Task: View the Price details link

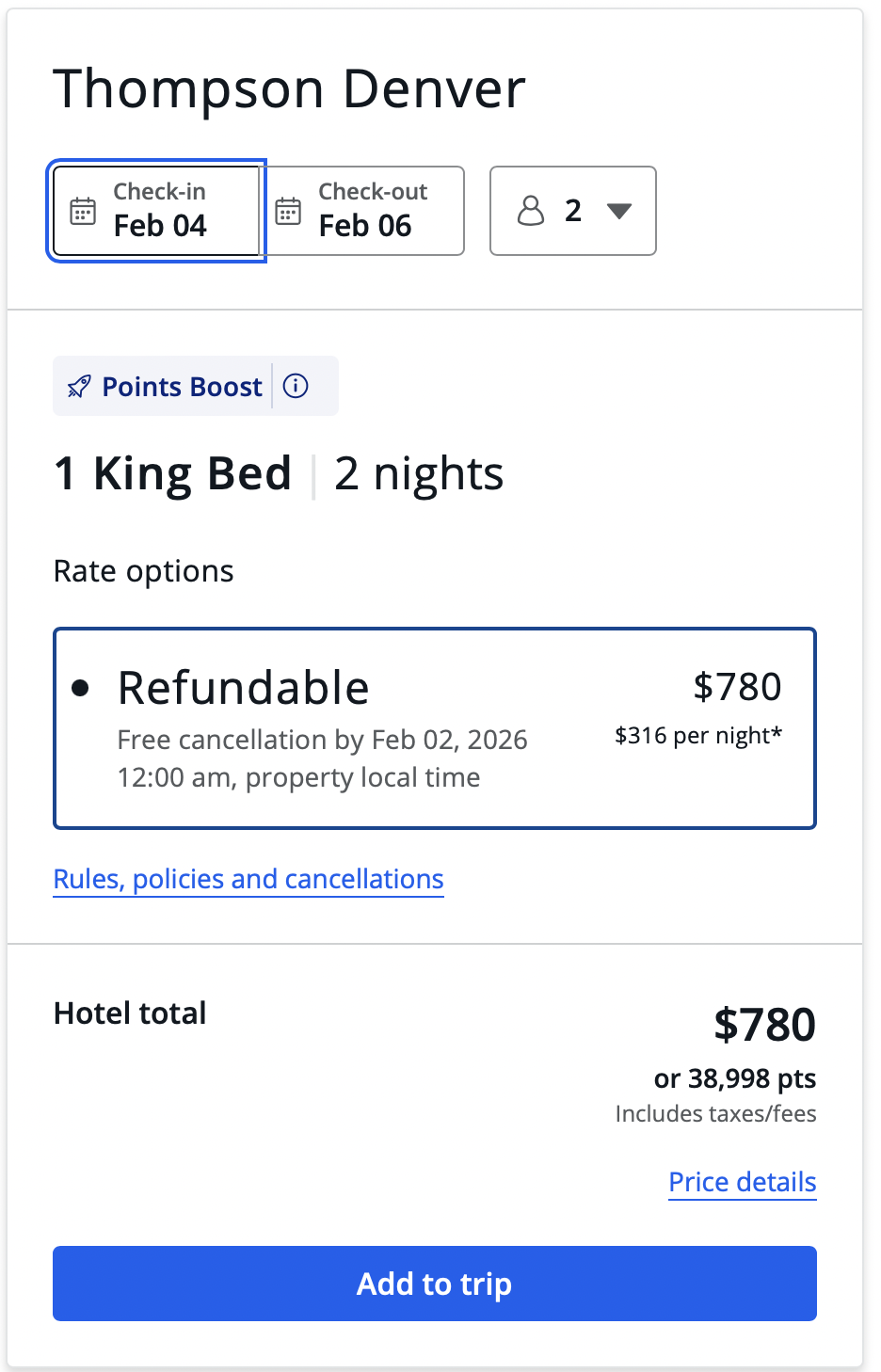Action: pyautogui.click(x=742, y=1182)
